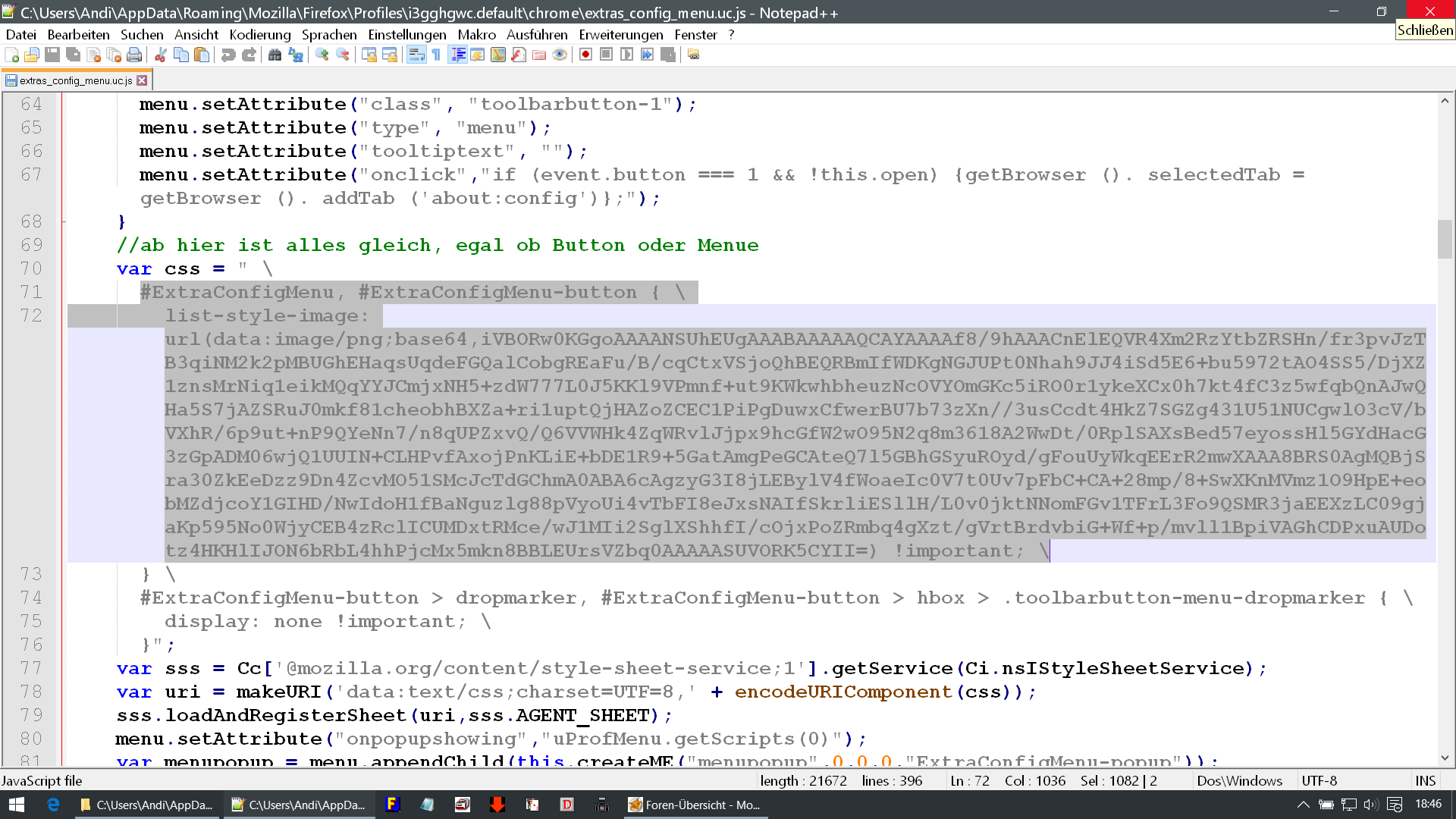The width and height of the screenshot is (1456, 819).
Task: Start macro recording with red dot icon
Action: tap(585, 55)
